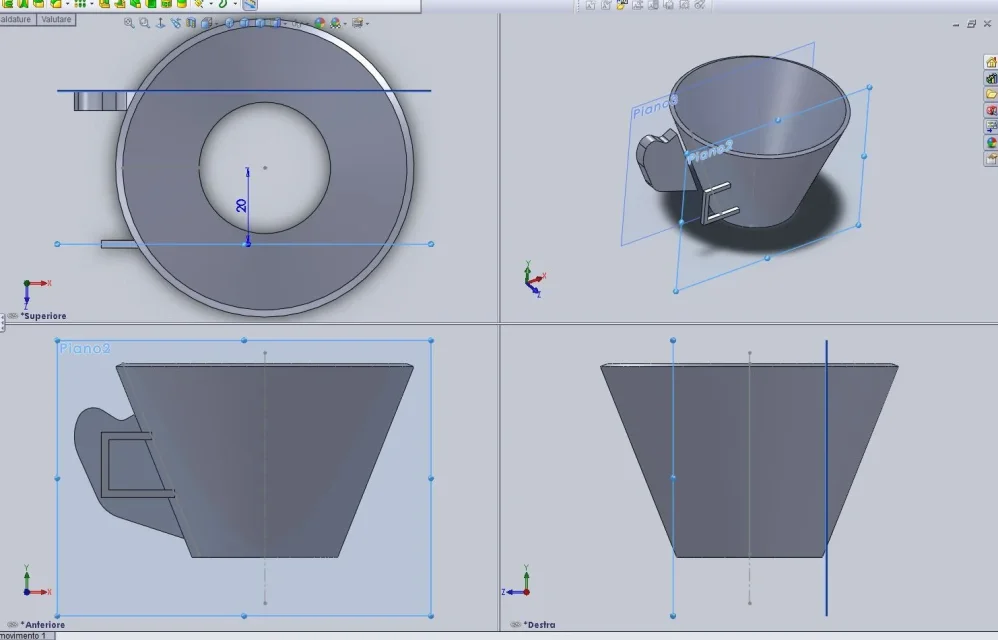Click the Edit Appearance color ball icon
This screenshot has height=640, width=998.
(x=320, y=23)
